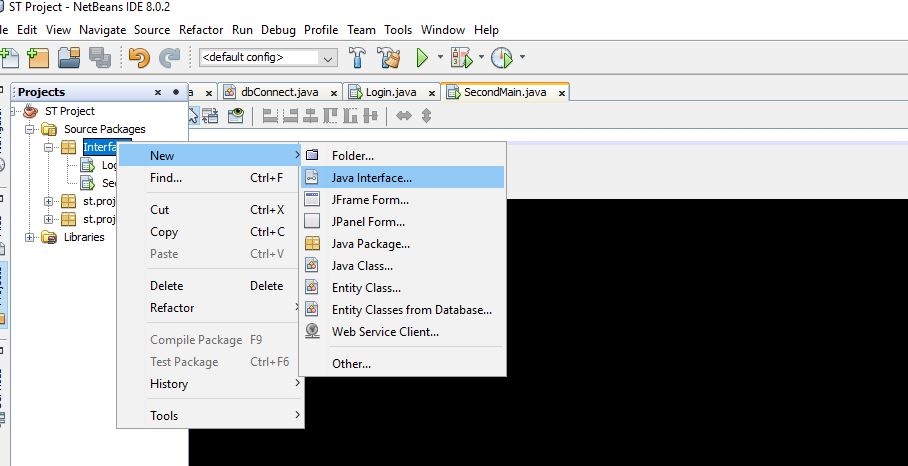The width and height of the screenshot is (908, 466).
Task: Expand the Libraries node
Action: [x=30, y=237]
